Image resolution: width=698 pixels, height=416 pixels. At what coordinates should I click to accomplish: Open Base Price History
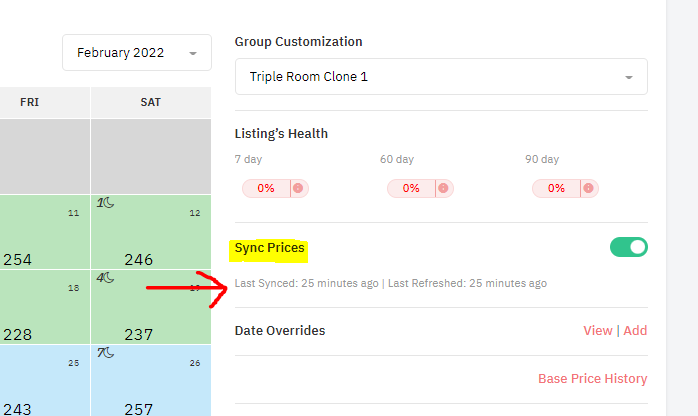tap(592, 379)
